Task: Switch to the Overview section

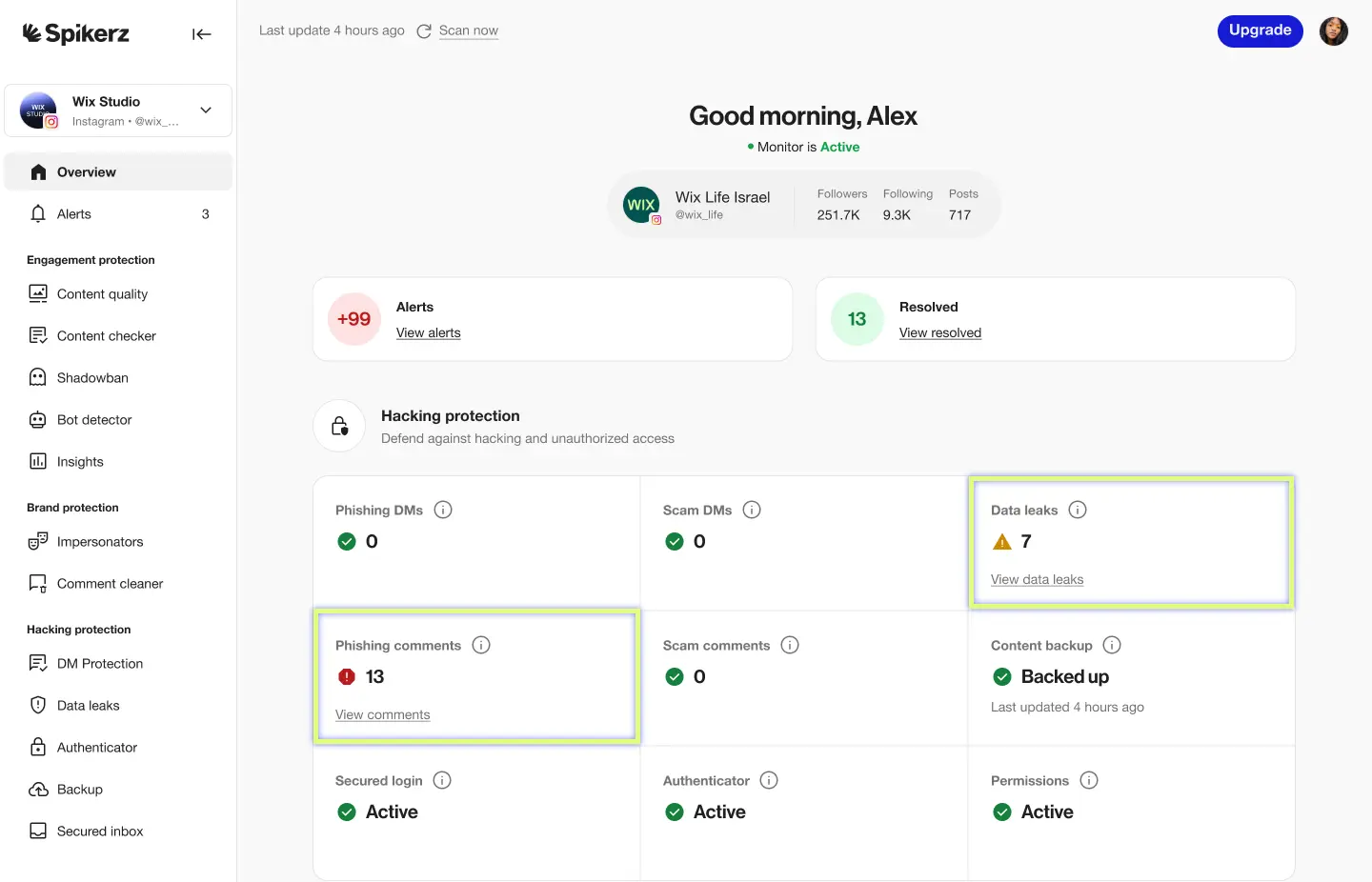Action: pyautogui.click(x=87, y=171)
